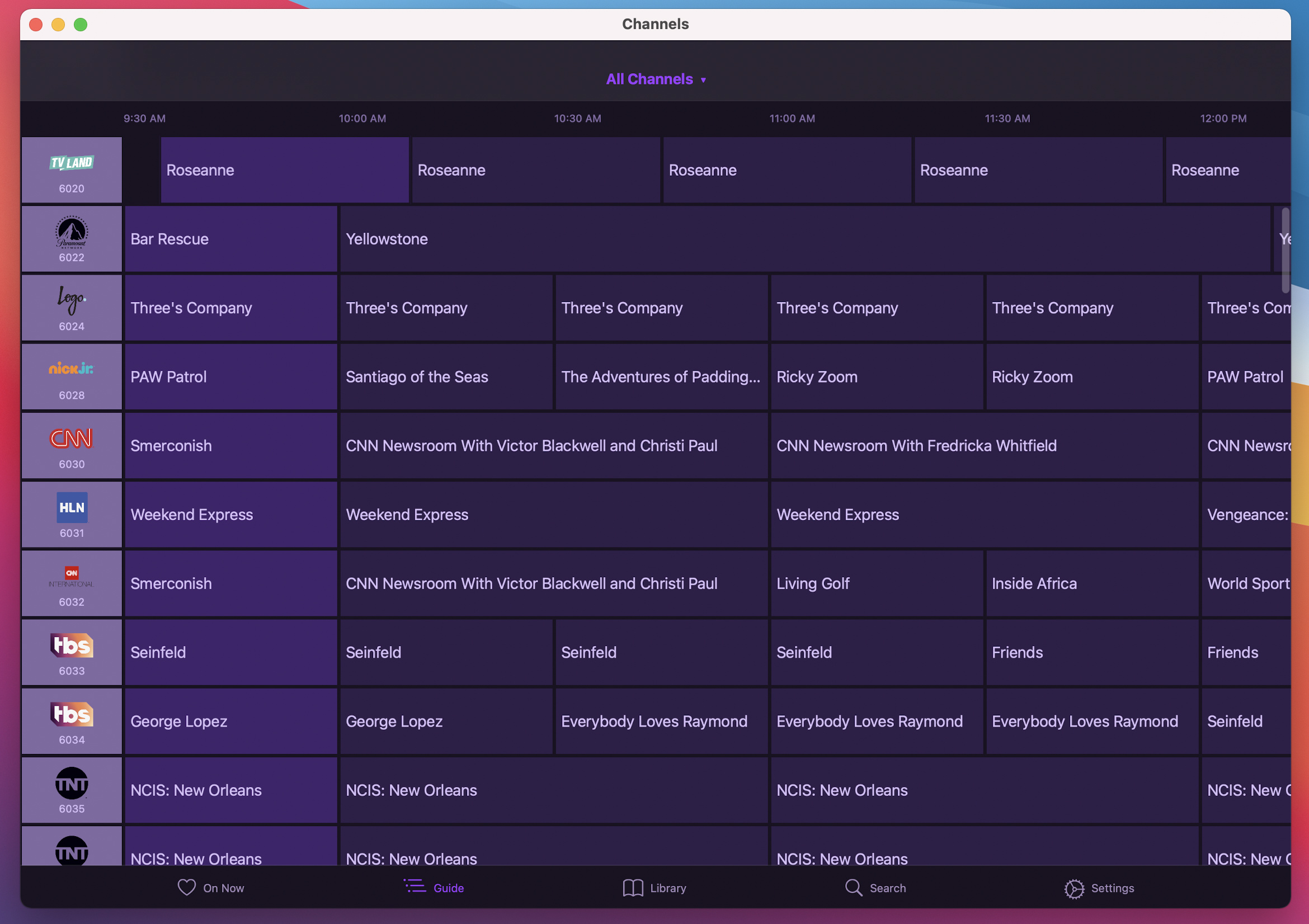This screenshot has width=1309, height=924.
Task: Open the Library tab
Action: 654,888
